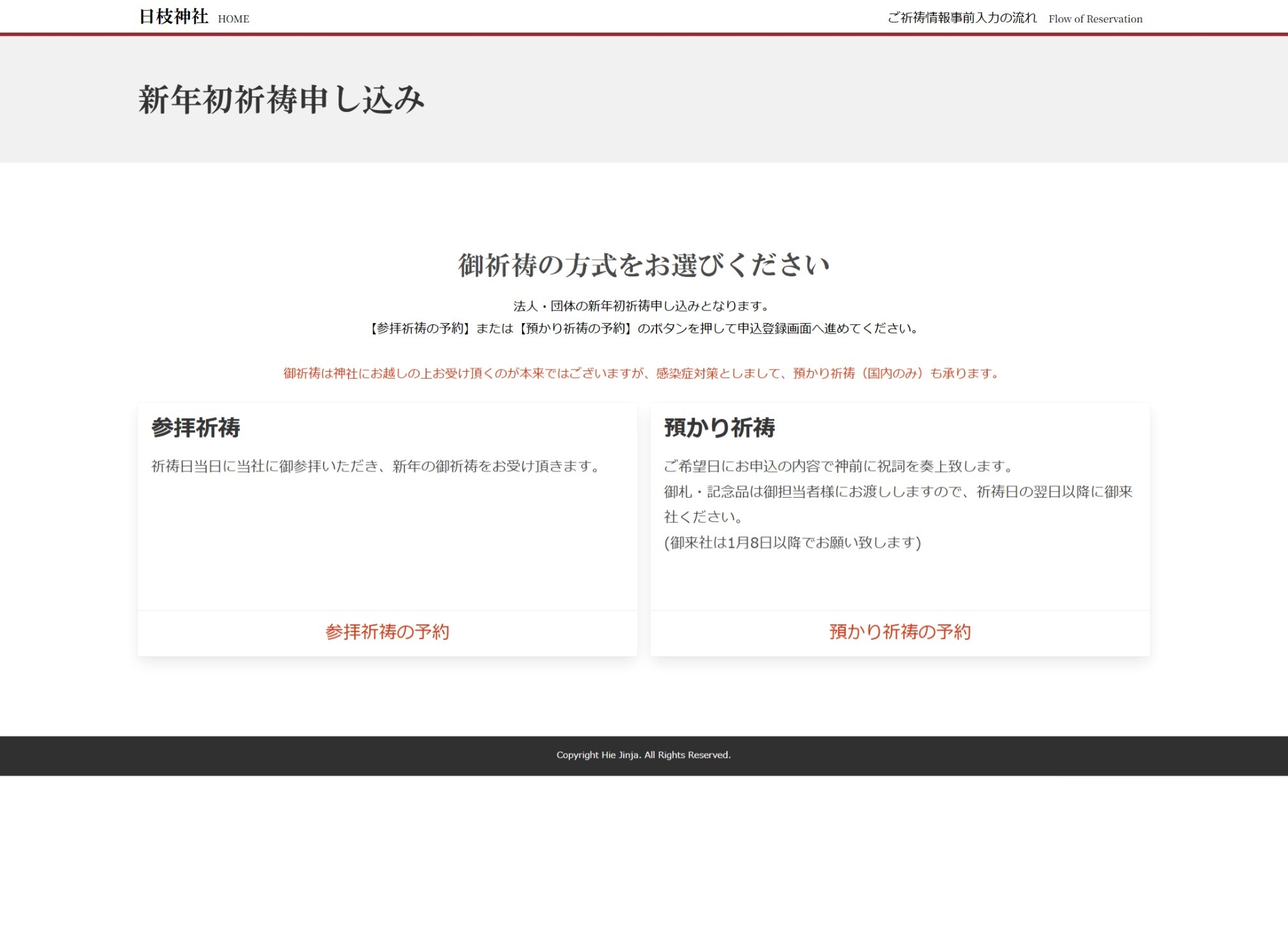Click the 御札・記念品 pickup instruction text
Image resolution: width=1288 pixels, height=944 pixels.
click(898, 492)
